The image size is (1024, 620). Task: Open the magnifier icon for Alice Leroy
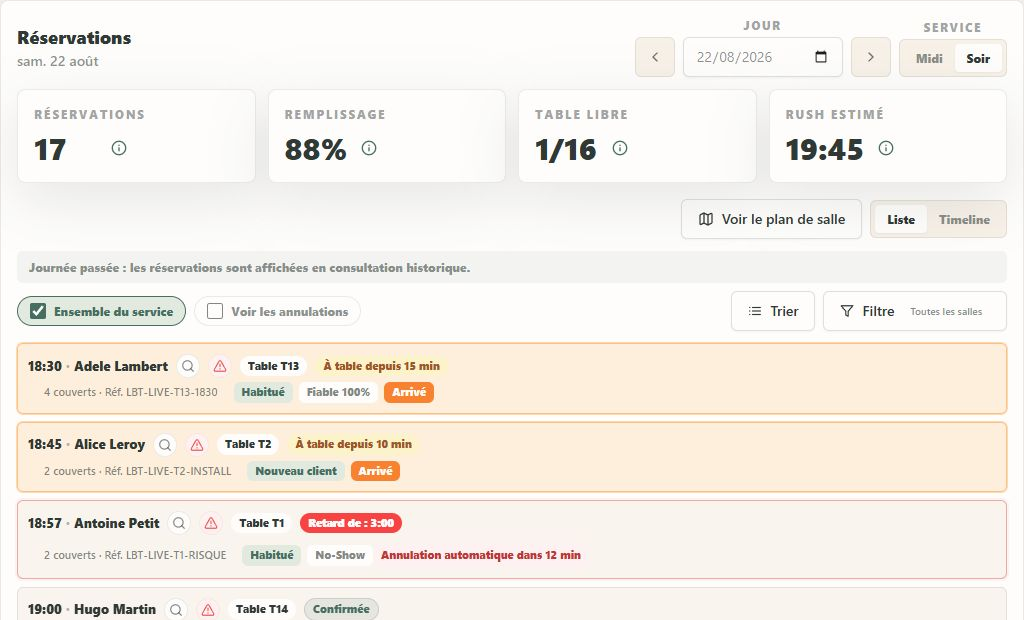[165, 445]
